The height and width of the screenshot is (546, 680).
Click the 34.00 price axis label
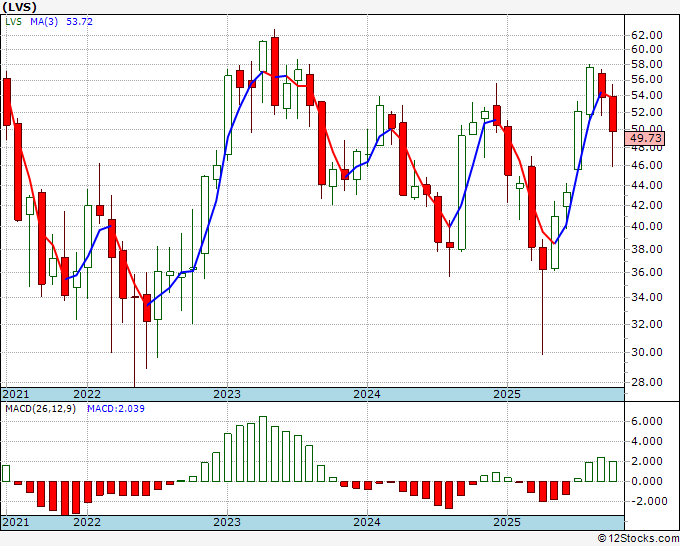(x=647, y=298)
